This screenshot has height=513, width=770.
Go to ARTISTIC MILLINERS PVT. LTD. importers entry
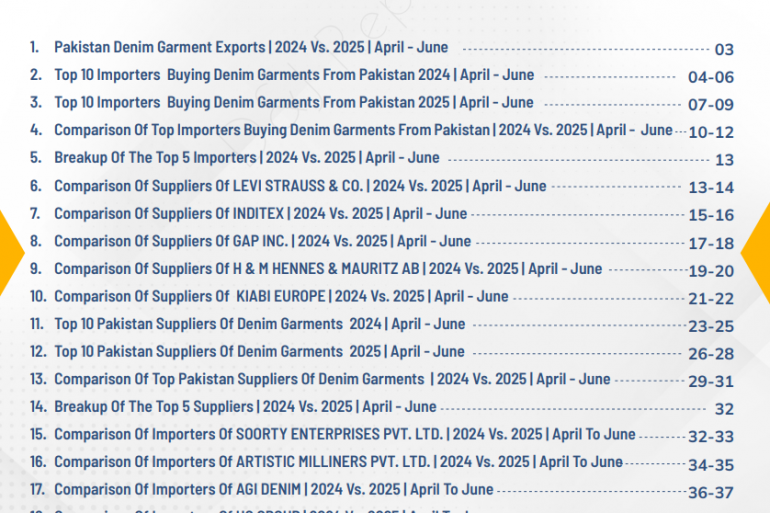tap(338, 462)
